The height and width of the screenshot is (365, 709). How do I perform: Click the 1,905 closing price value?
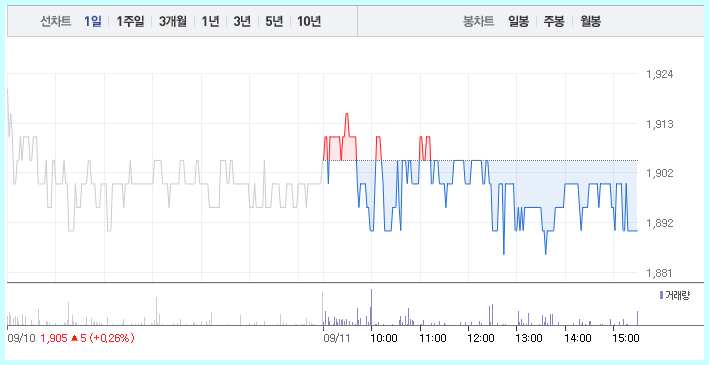[x=54, y=338]
